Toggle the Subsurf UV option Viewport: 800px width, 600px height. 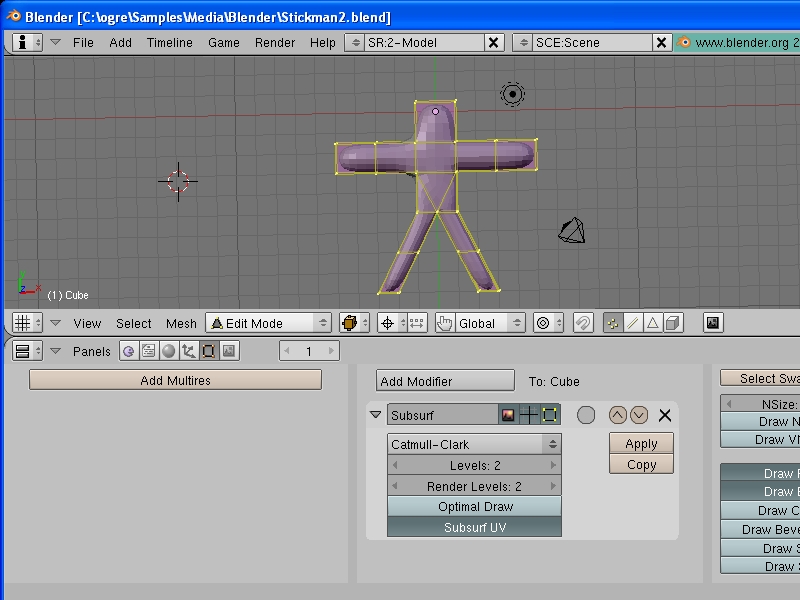pyautogui.click(x=474, y=527)
